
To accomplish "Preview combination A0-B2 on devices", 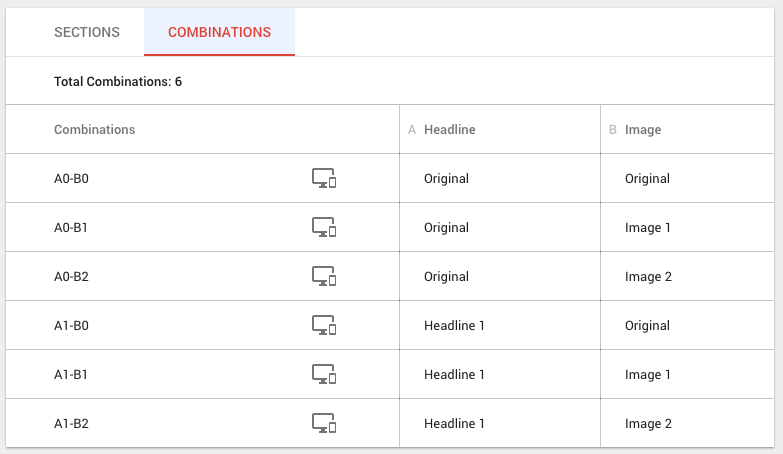I will tap(324, 277).
